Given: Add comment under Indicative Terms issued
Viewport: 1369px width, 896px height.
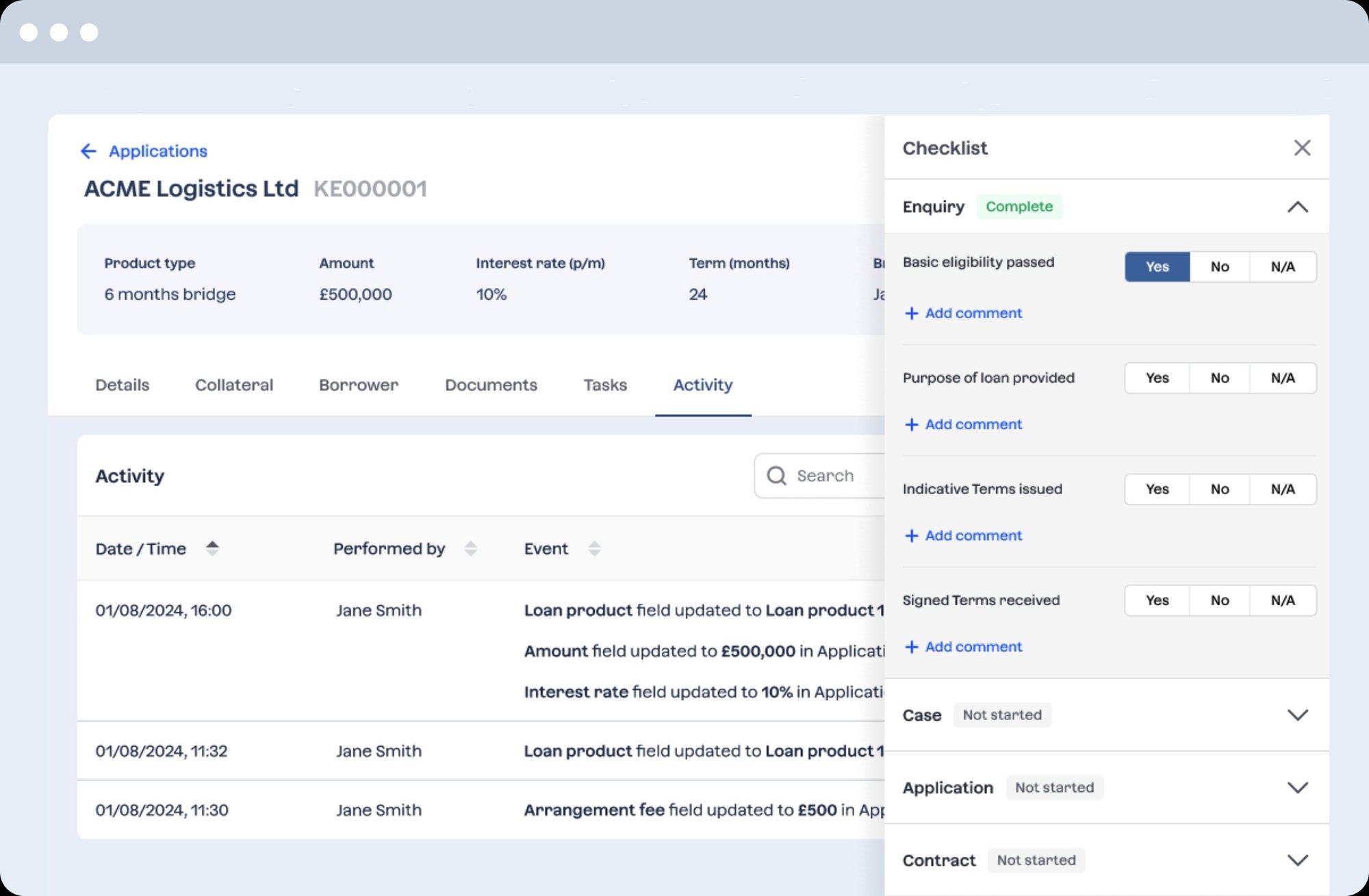Looking at the screenshot, I should click(x=963, y=535).
